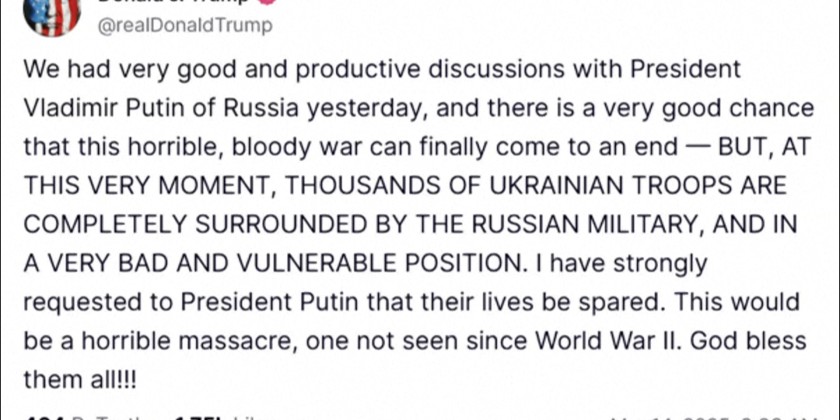Click the closing line "them all!!!"

[x=78, y=379]
